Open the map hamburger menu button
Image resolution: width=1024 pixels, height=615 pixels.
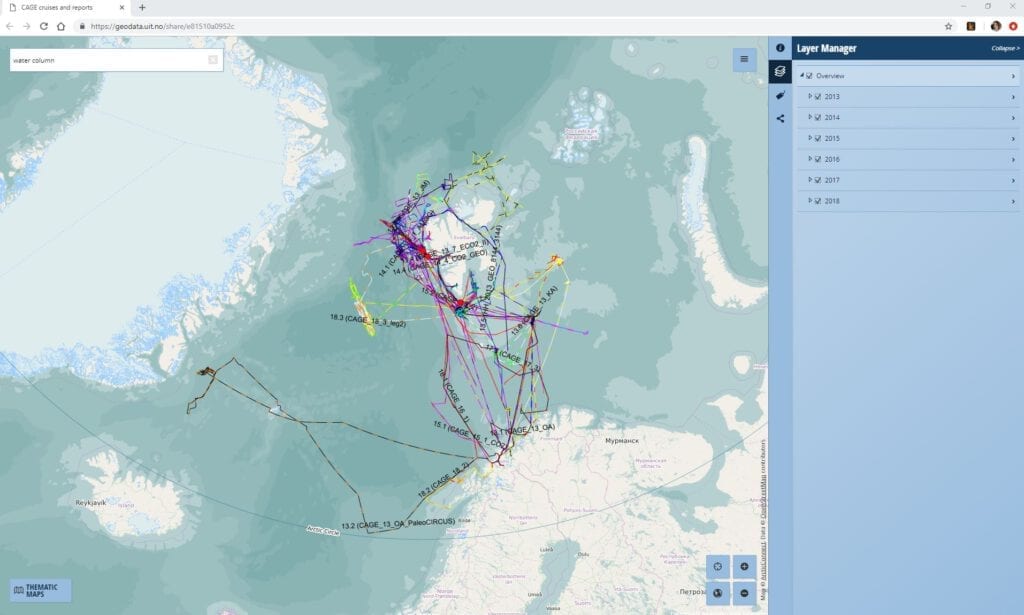point(744,59)
